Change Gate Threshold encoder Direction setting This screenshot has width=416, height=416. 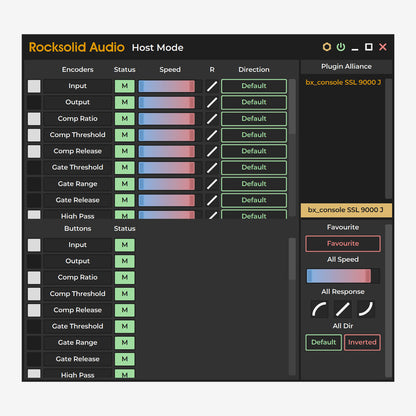tap(254, 168)
